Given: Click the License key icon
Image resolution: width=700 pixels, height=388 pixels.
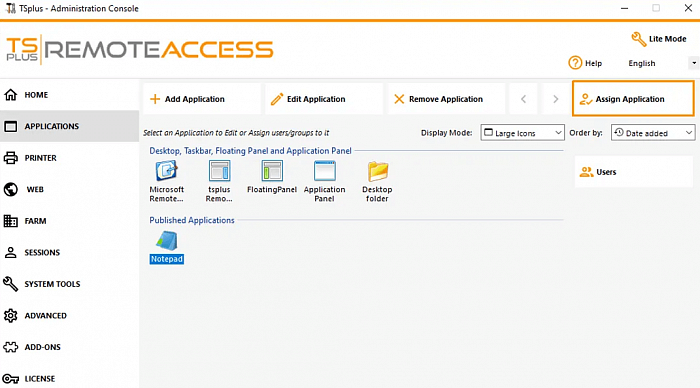Looking at the screenshot, I should click(x=11, y=379).
